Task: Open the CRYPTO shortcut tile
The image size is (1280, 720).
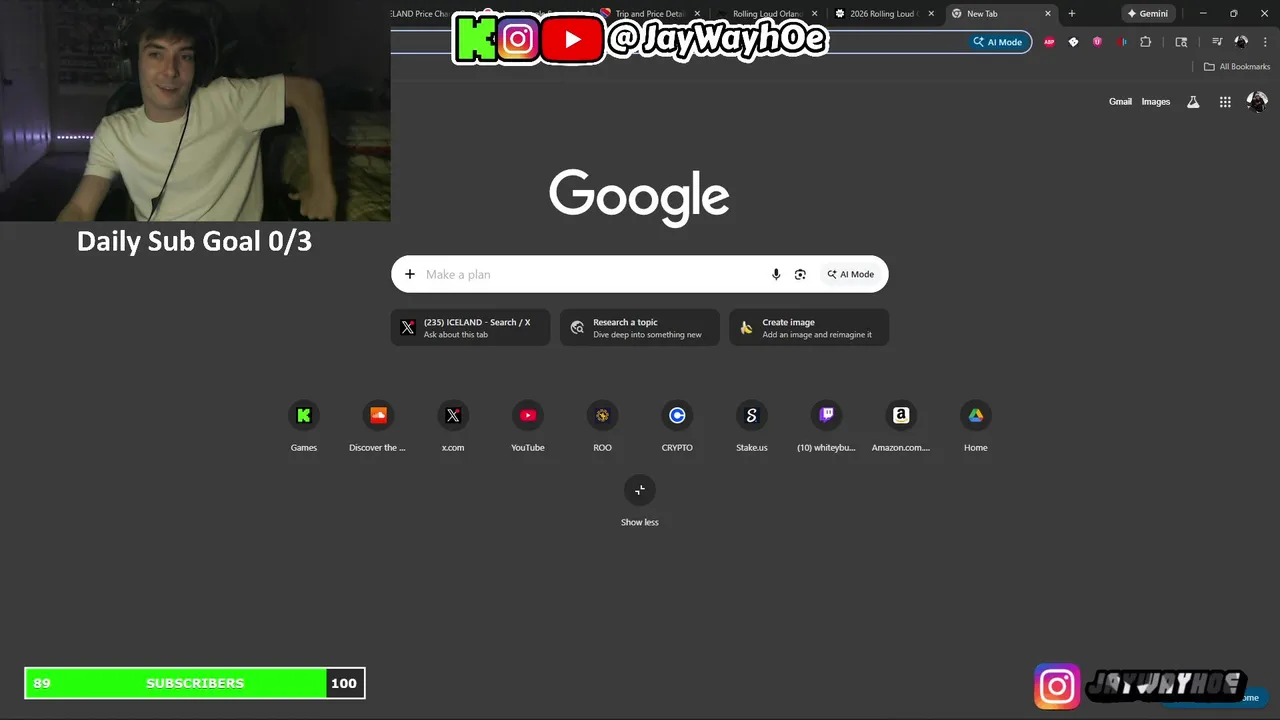Action: (677, 427)
